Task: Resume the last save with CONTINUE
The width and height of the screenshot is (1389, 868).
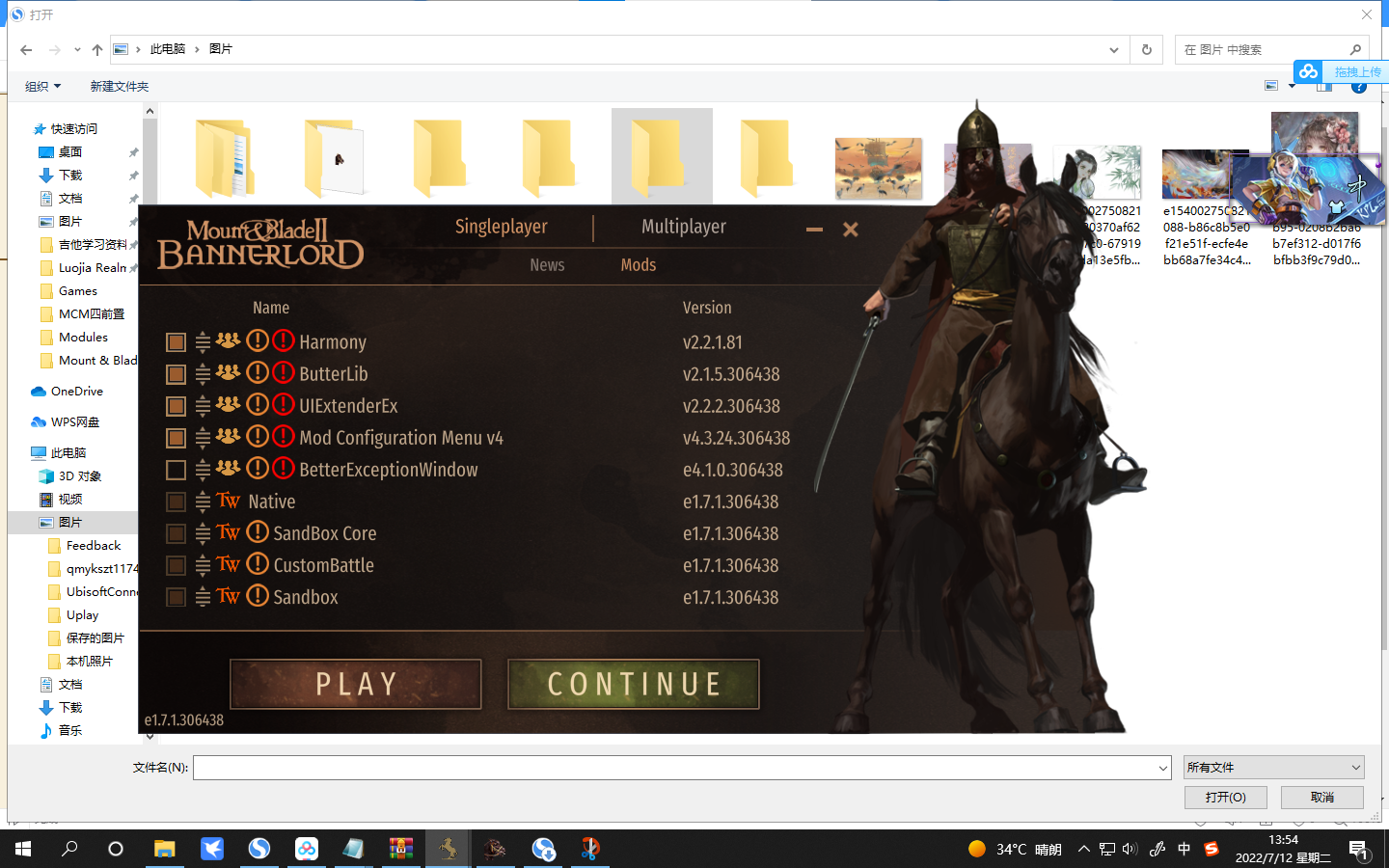Action: point(634,684)
